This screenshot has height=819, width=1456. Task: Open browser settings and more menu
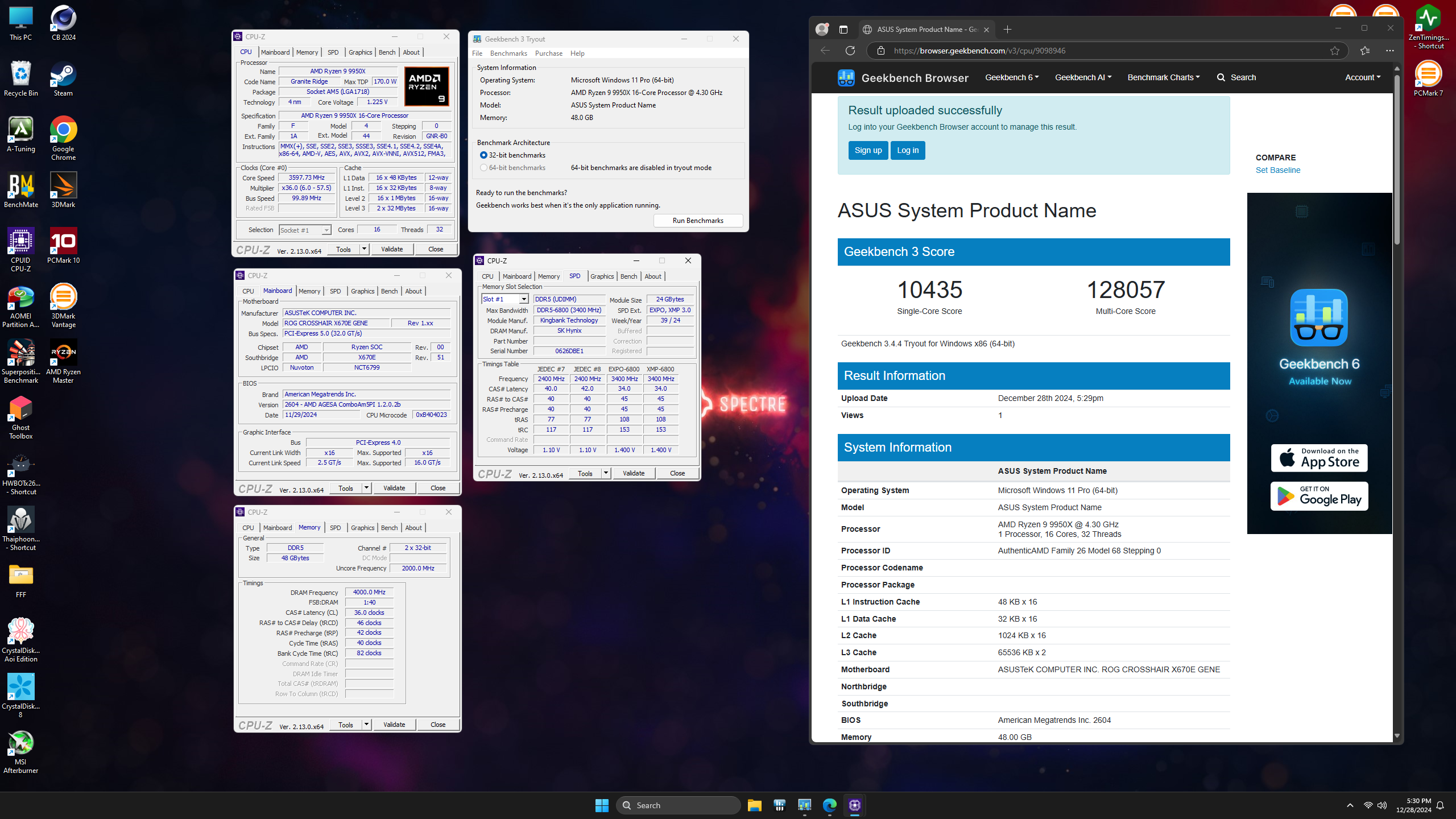pos(1389,51)
